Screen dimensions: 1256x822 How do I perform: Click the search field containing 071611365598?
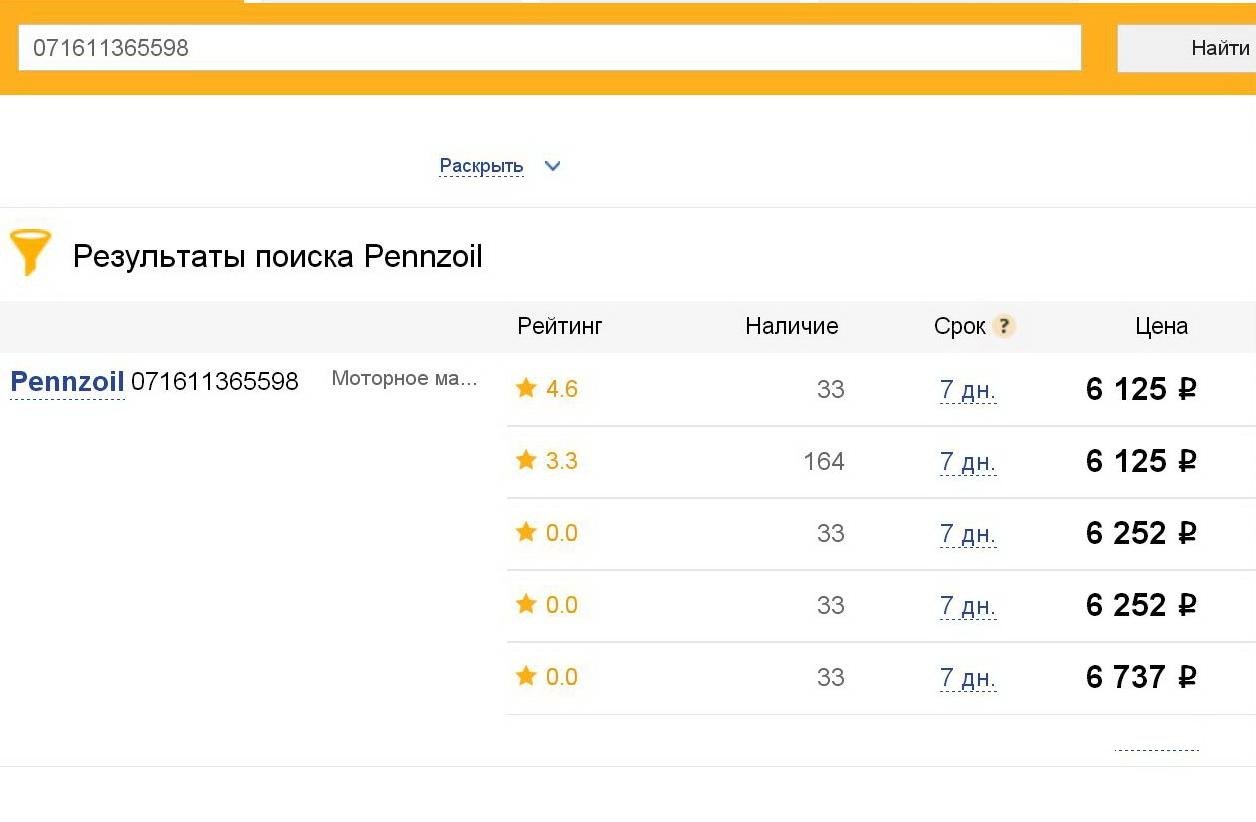click(550, 48)
